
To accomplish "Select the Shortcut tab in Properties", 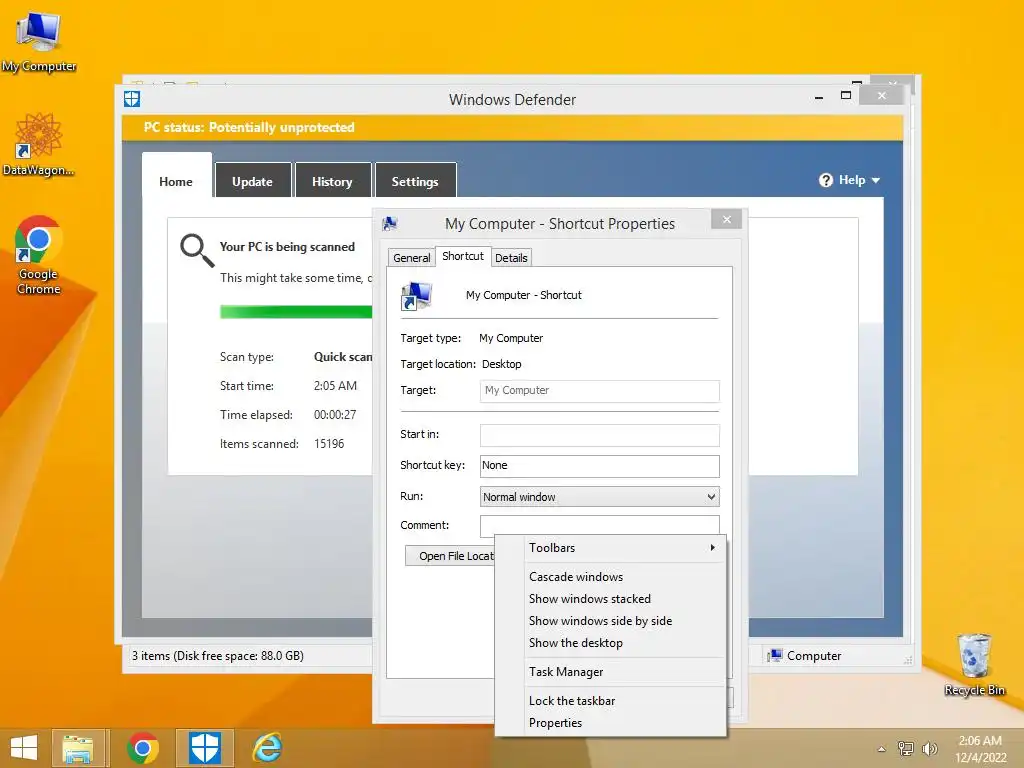I will tap(463, 256).
